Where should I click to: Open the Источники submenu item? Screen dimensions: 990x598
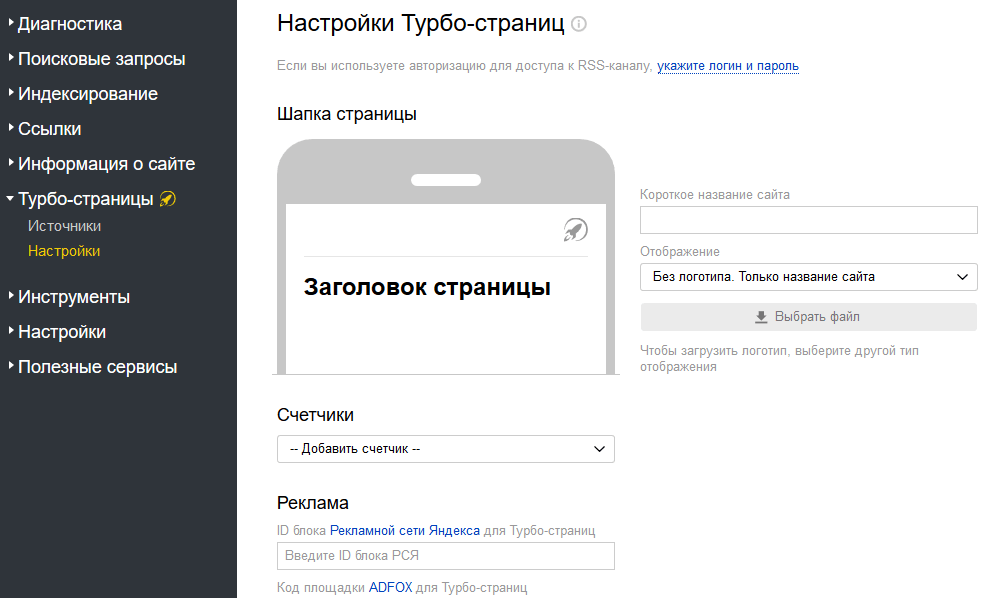pyautogui.click(x=64, y=226)
